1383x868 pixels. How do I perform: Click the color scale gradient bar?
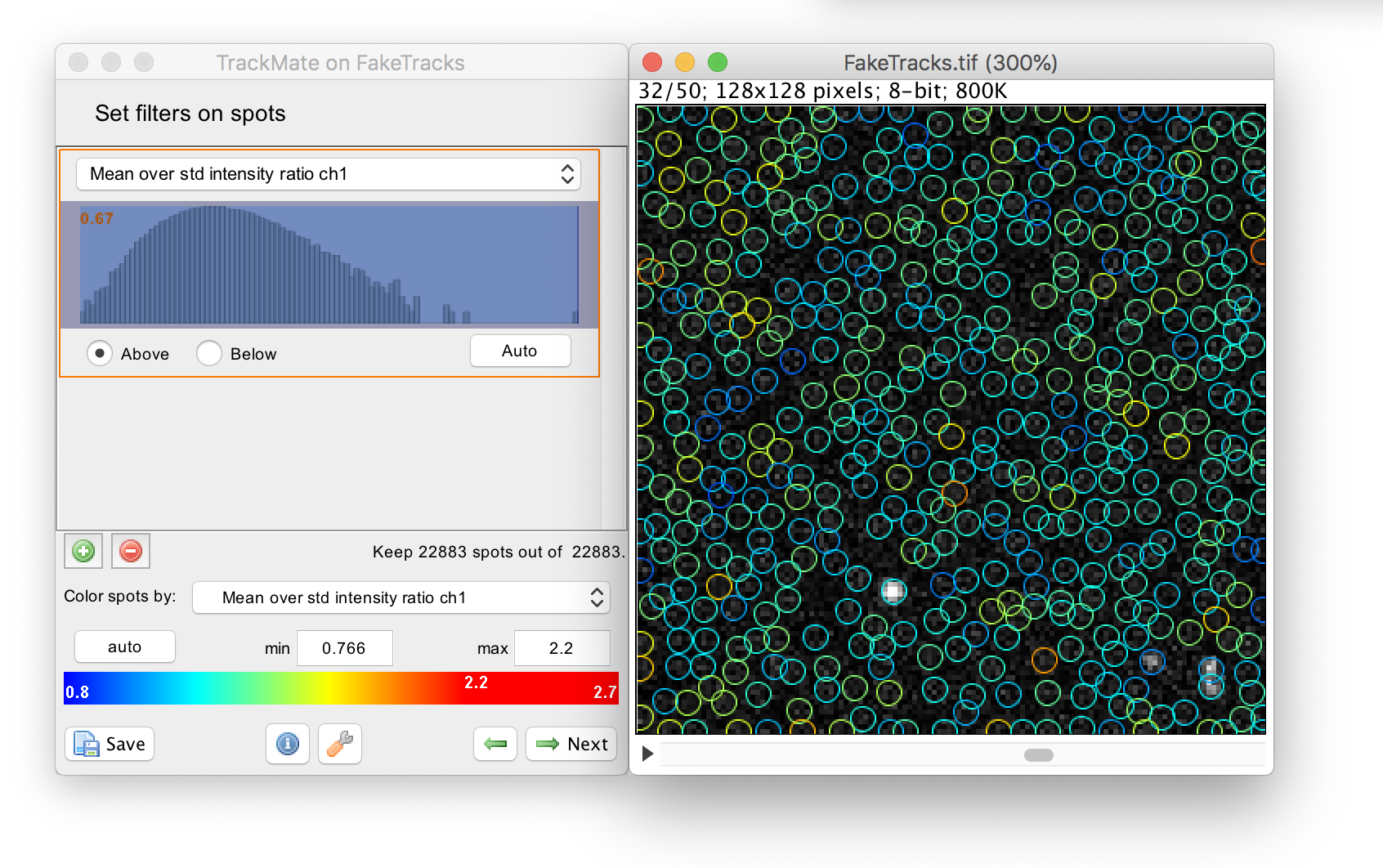pyautogui.click(x=341, y=688)
